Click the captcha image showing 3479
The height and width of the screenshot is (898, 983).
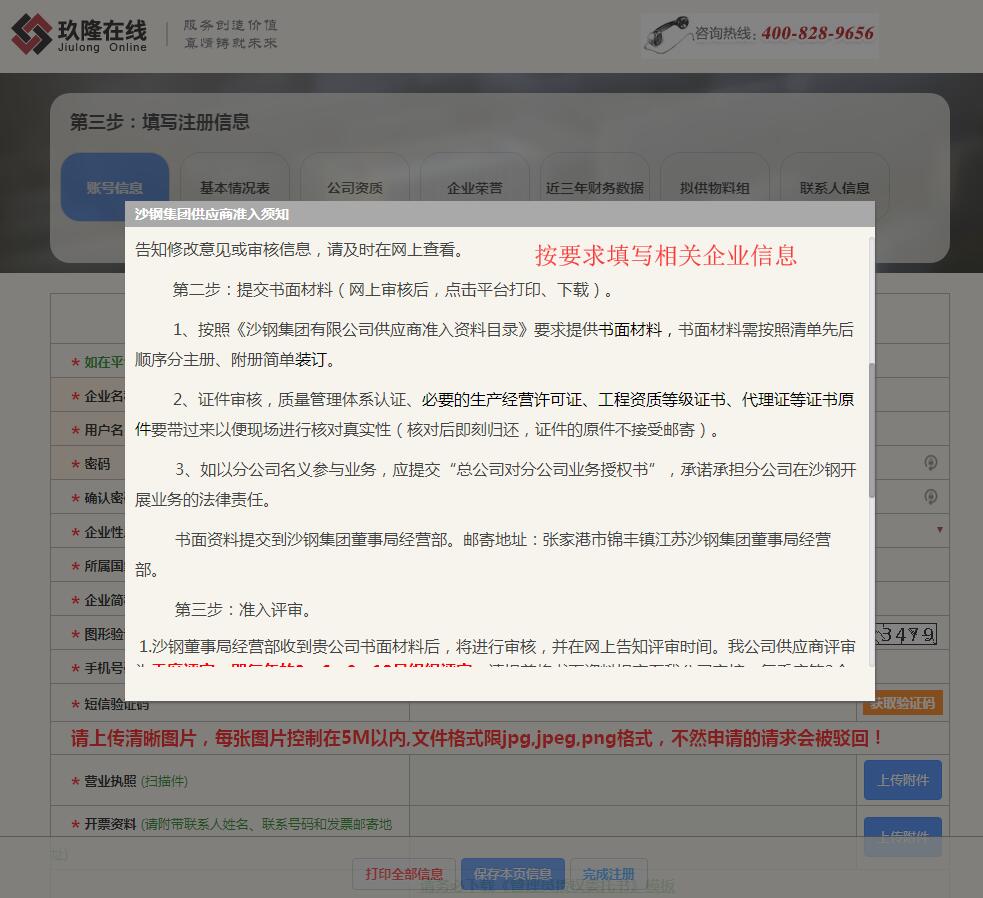[906, 634]
